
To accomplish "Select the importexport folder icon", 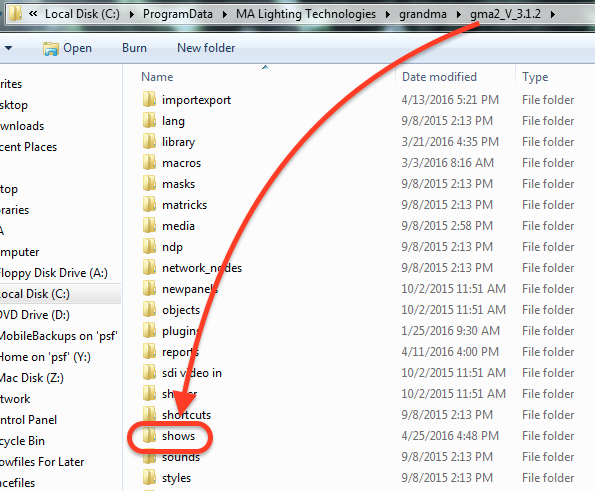I will tap(149, 99).
